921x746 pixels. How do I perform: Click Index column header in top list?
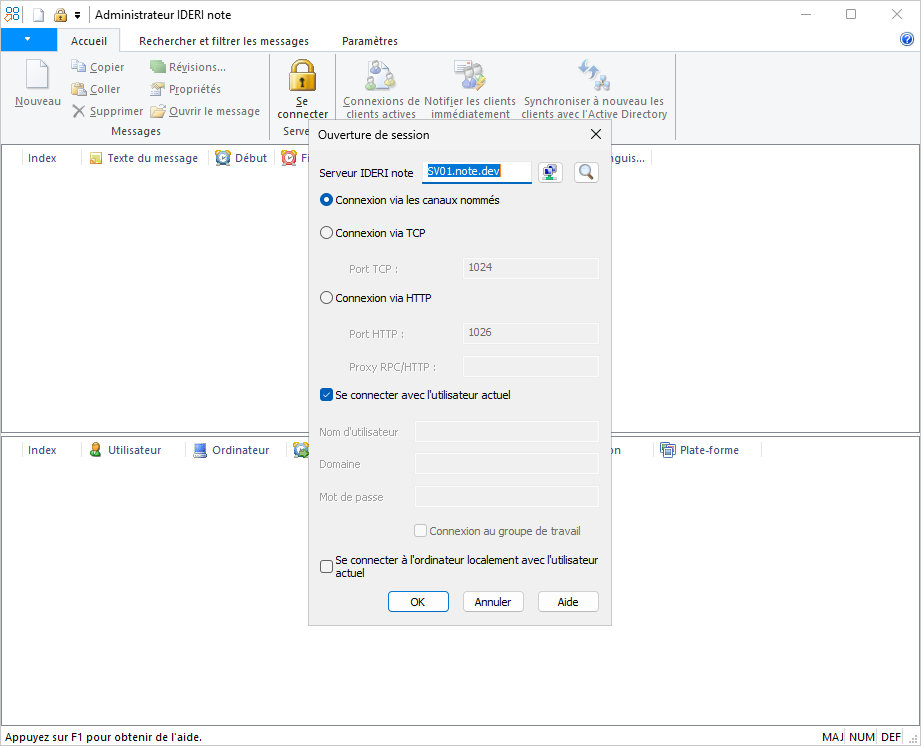(42, 158)
